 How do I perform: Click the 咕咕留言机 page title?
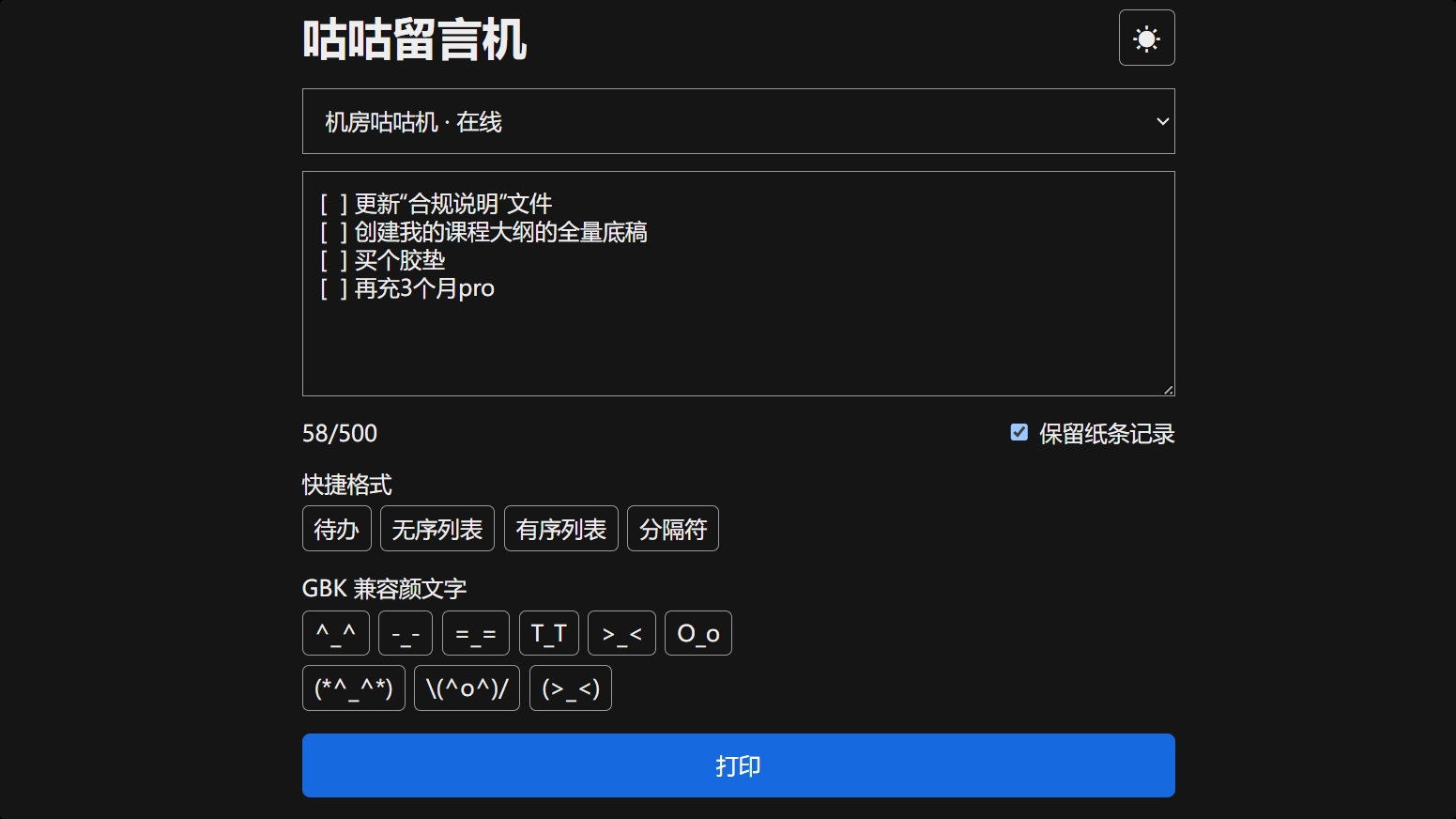pos(414,40)
